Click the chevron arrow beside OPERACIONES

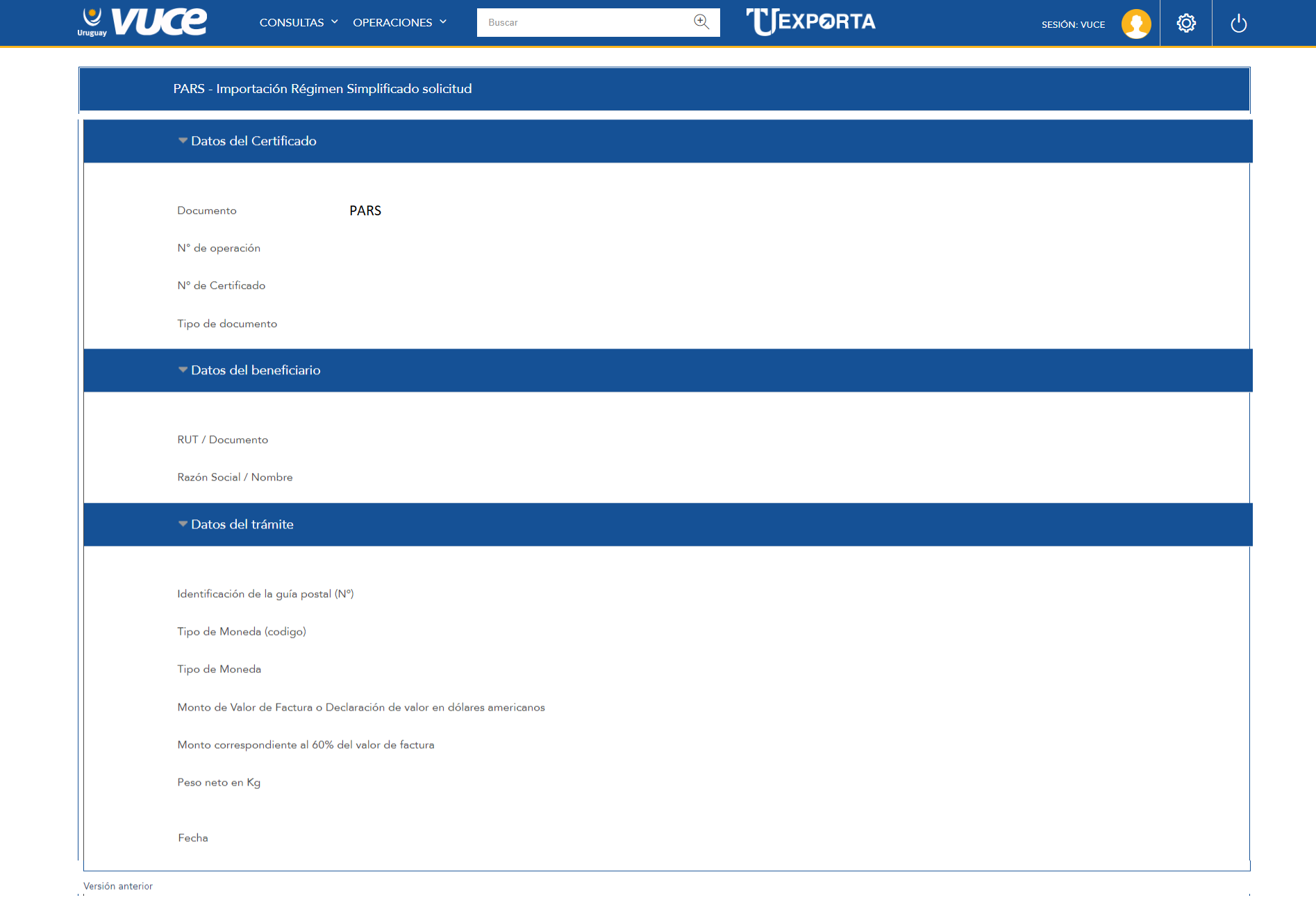pos(443,22)
